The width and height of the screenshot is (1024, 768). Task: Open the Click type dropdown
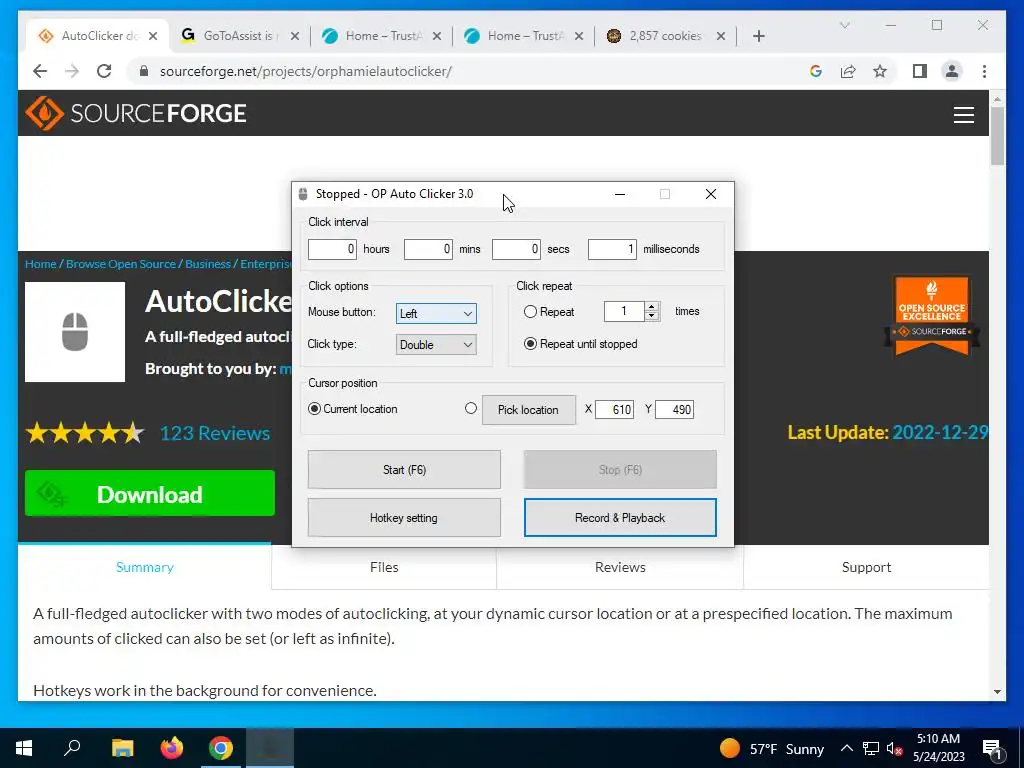(436, 345)
